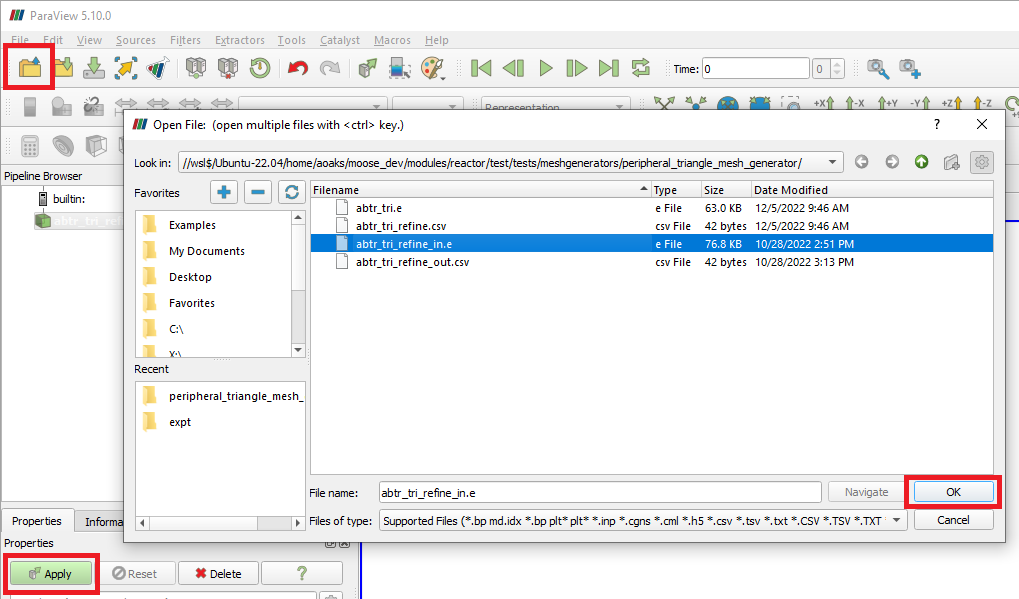Set view direction to +Y

click(x=888, y=103)
